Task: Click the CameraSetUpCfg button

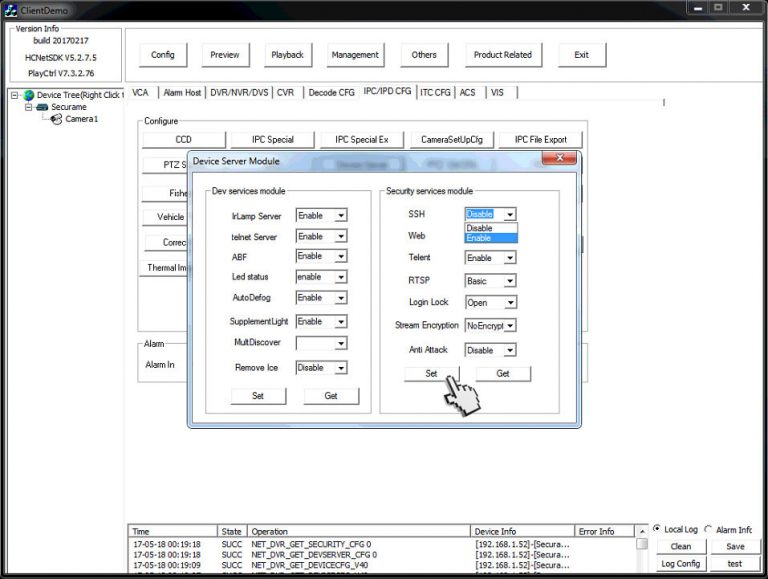Action: point(452,140)
